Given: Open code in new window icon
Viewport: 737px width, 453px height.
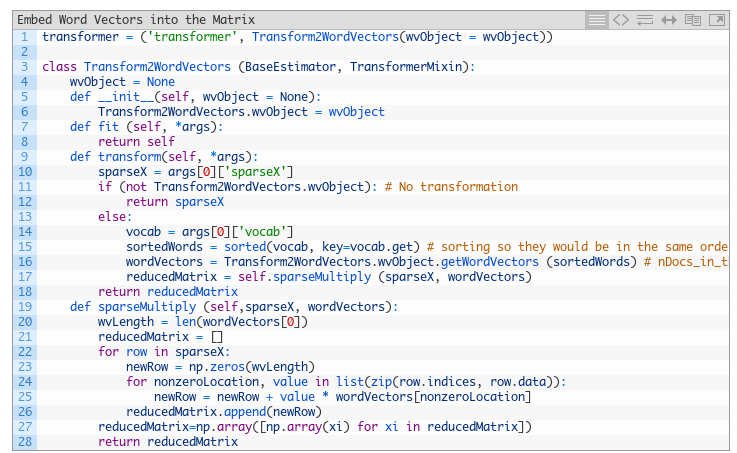Looking at the screenshot, I should click(x=717, y=20).
